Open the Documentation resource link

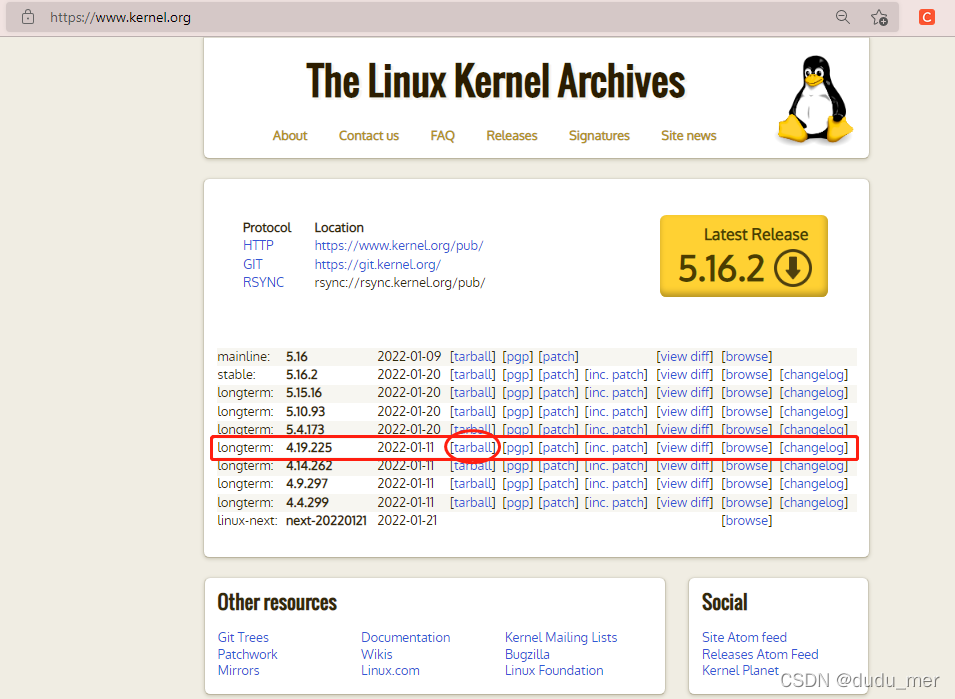click(406, 637)
